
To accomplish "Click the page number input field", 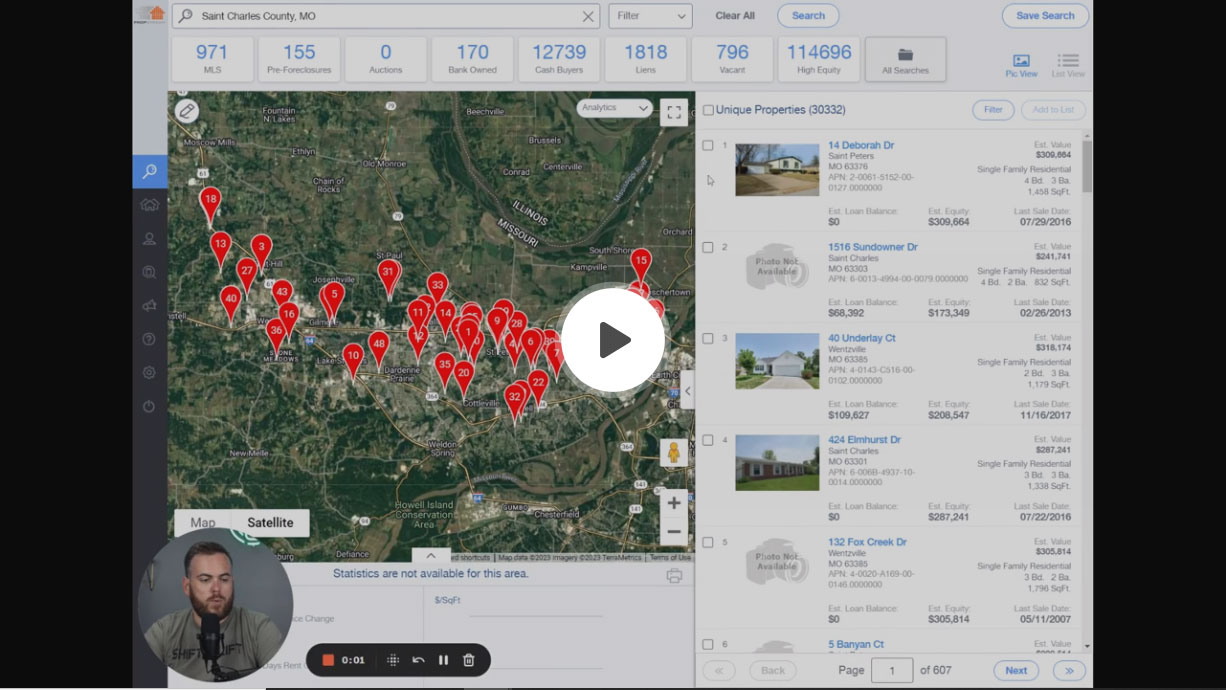I will [892, 670].
